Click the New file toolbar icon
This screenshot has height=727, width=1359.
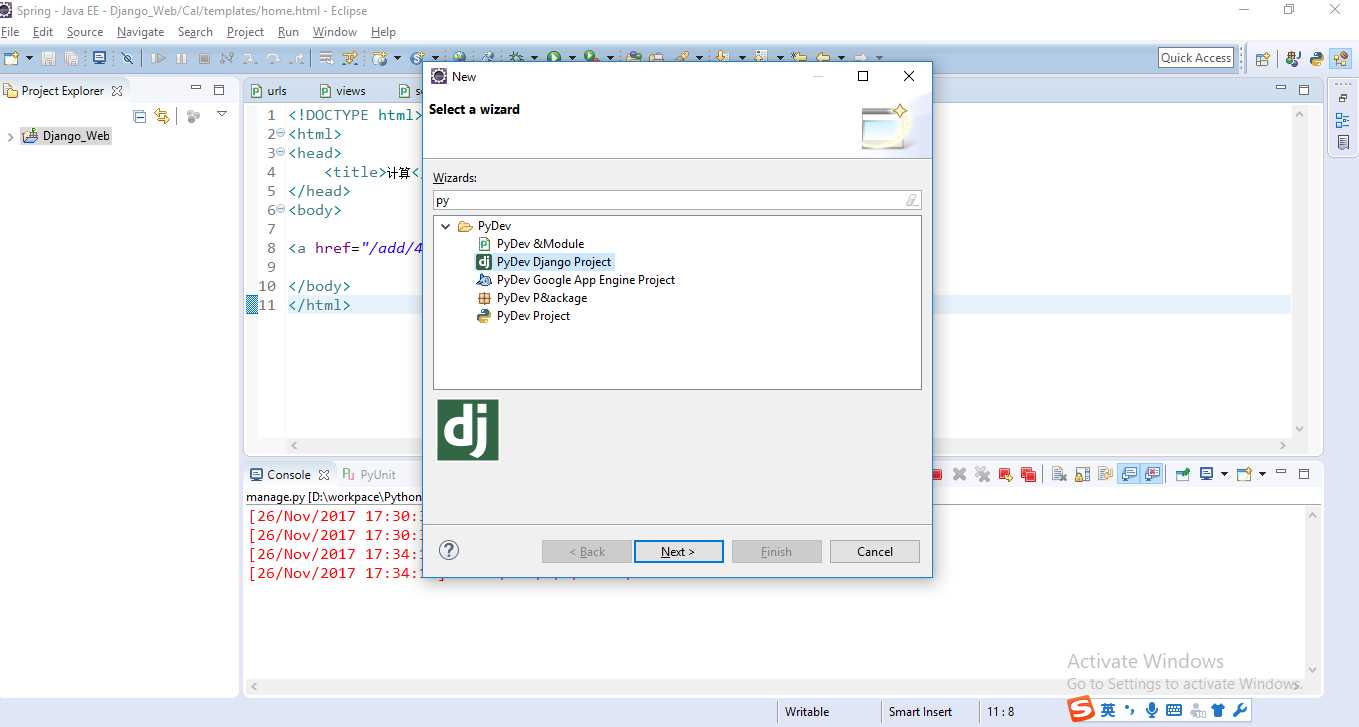tap(12, 58)
